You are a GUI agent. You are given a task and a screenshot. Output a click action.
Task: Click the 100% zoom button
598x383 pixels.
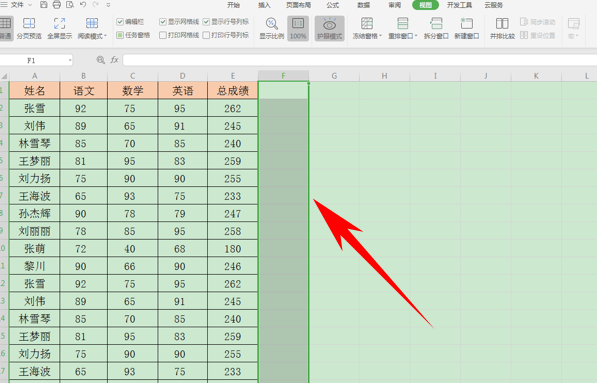(x=298, y=28)
